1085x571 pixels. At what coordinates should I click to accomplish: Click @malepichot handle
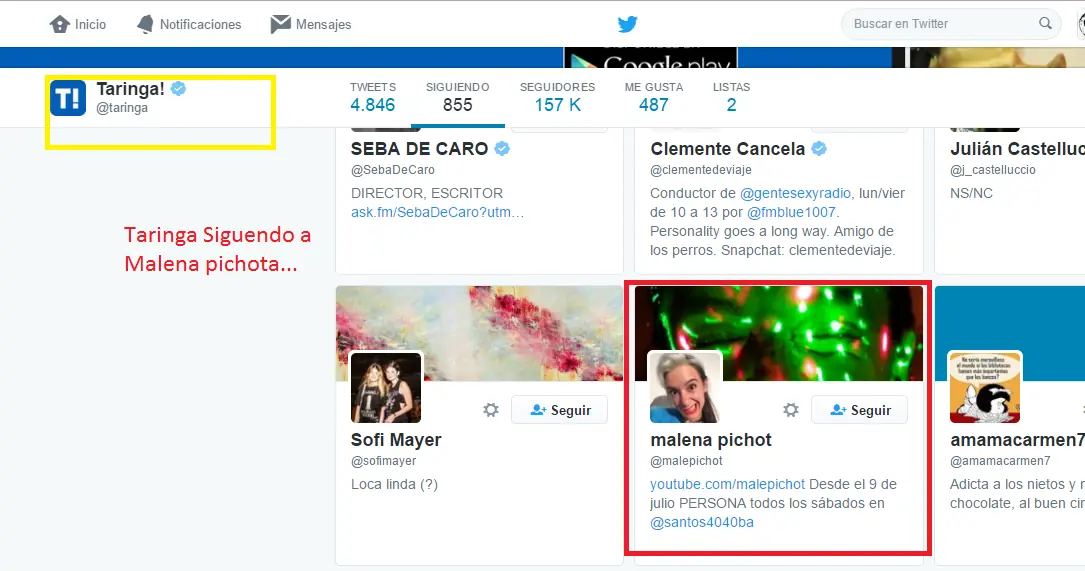click(x=686, y=461)
